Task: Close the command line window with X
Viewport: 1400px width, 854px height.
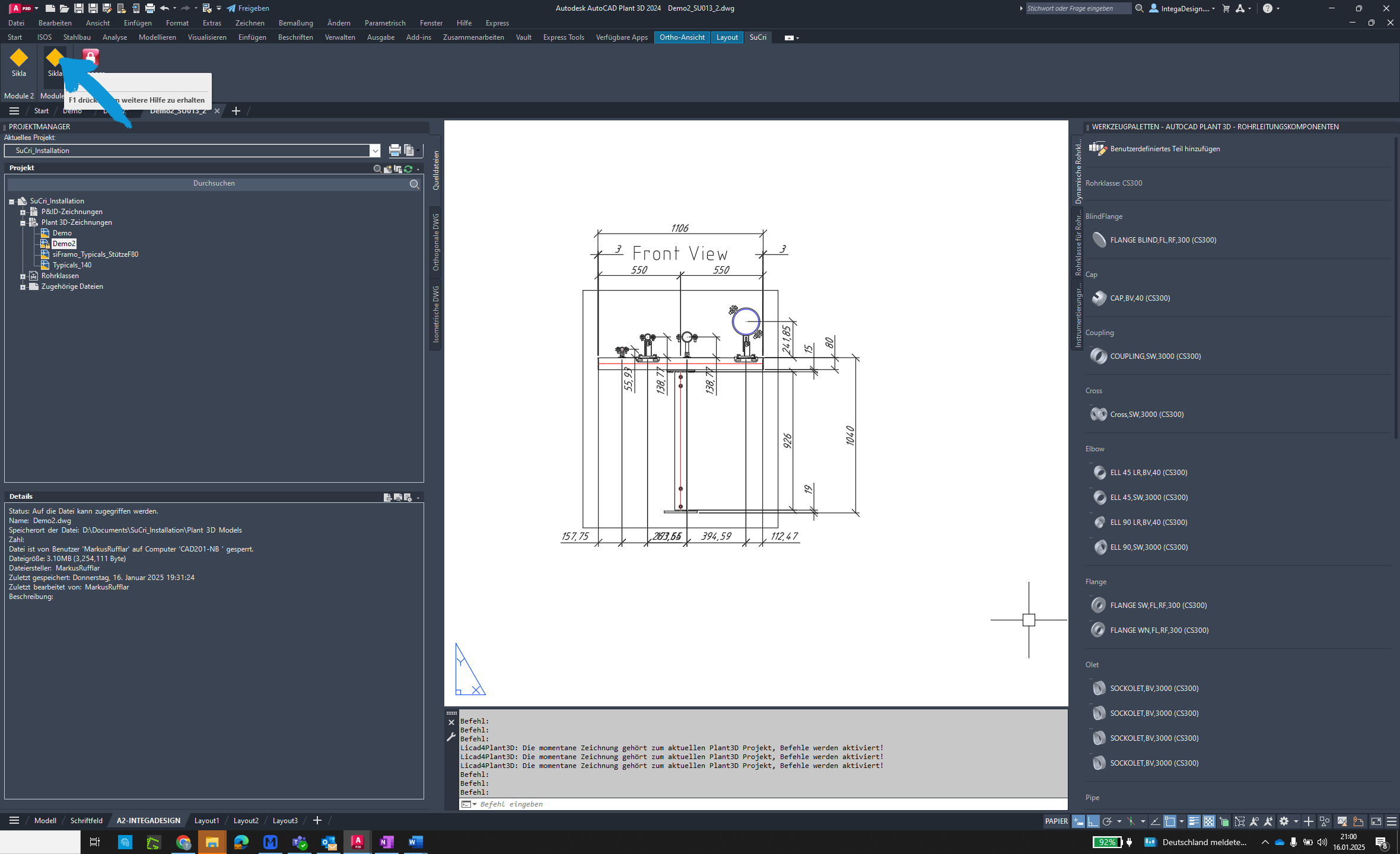Action: tap(451, 722)
